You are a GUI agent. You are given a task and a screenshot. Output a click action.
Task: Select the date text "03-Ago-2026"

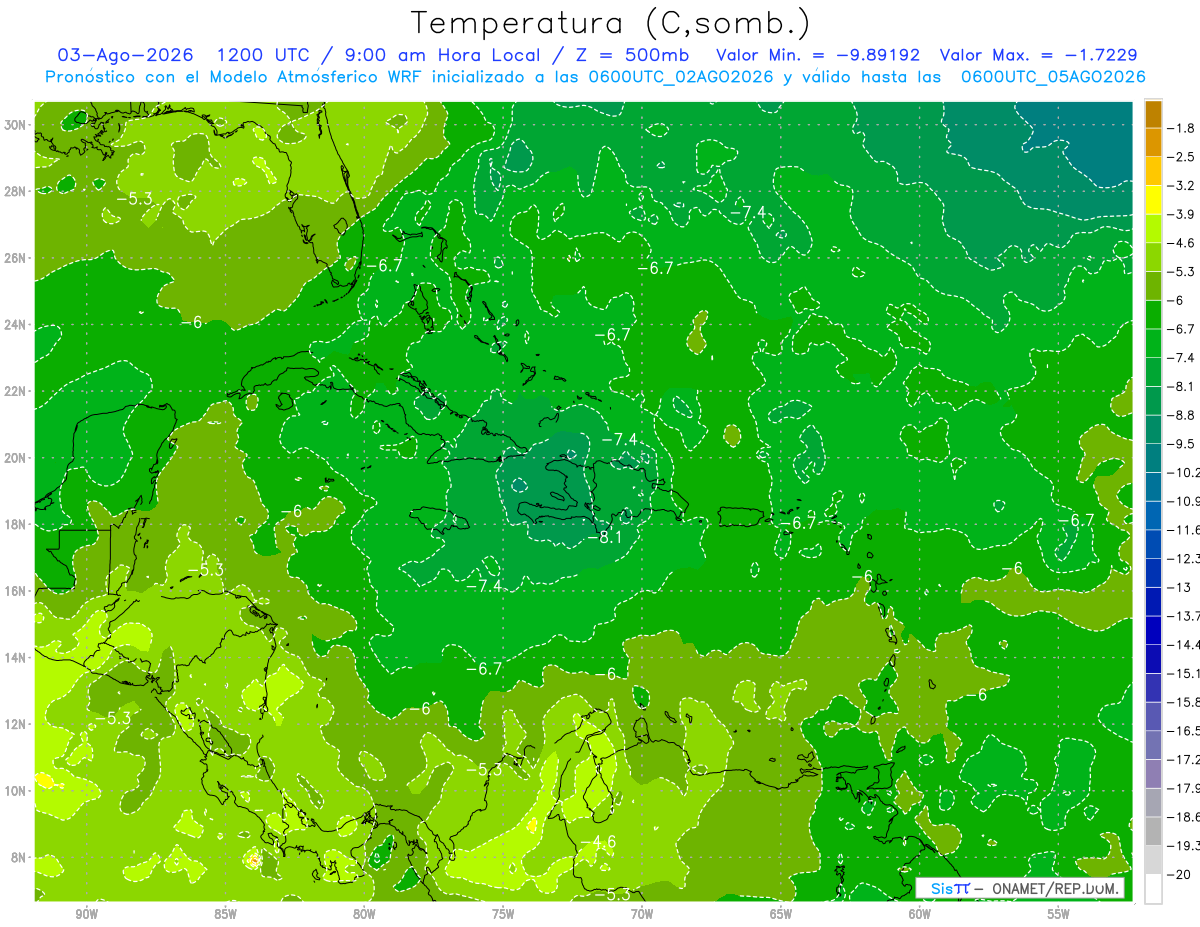pyautogui.click(x=124, y=55)
